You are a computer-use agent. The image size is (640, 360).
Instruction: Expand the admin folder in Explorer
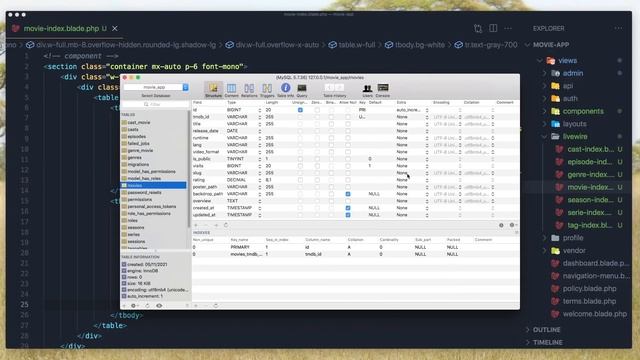[544, 73]
